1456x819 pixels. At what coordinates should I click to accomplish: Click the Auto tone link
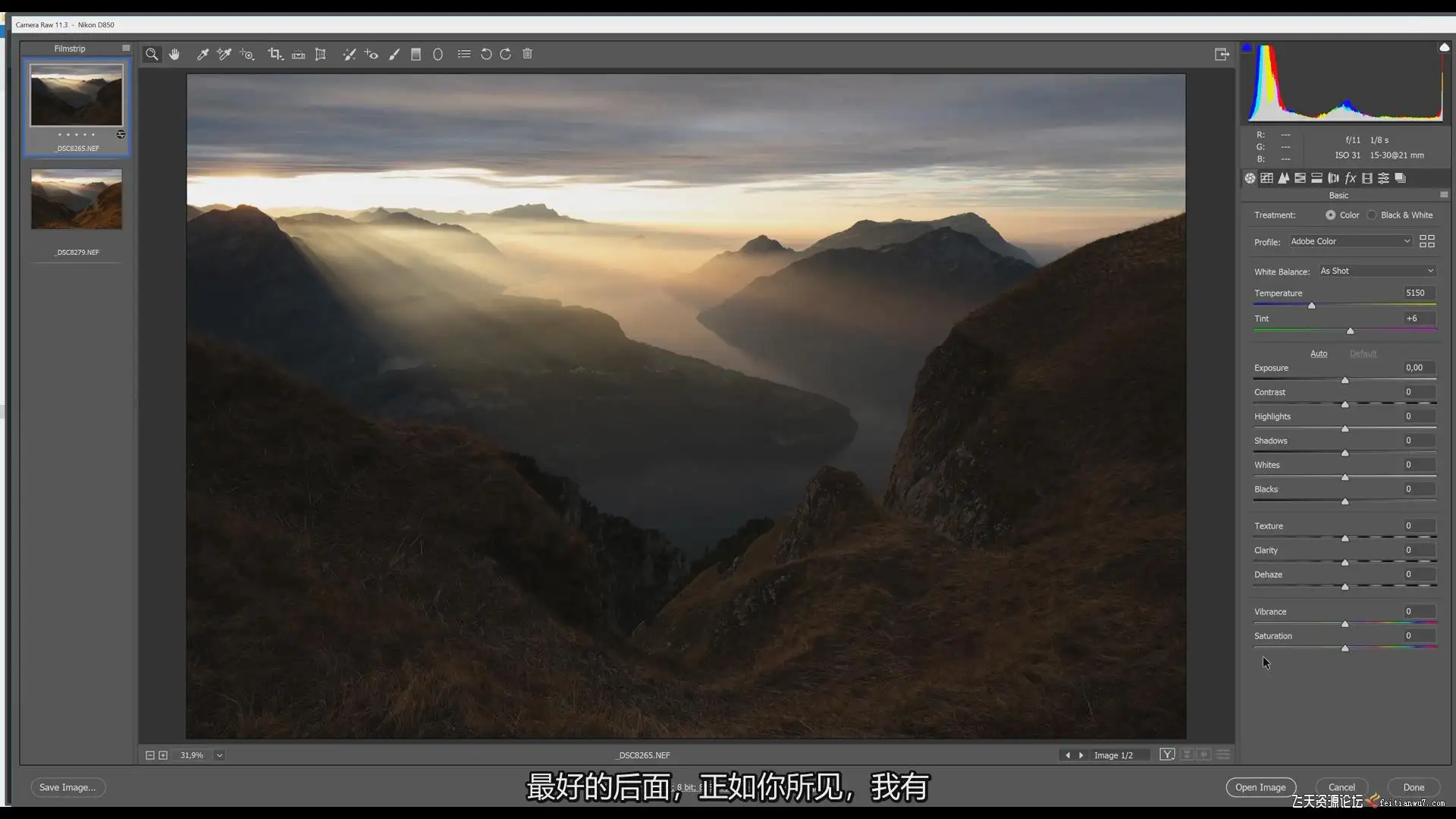pyautogui.click(x=1318, y=353)
